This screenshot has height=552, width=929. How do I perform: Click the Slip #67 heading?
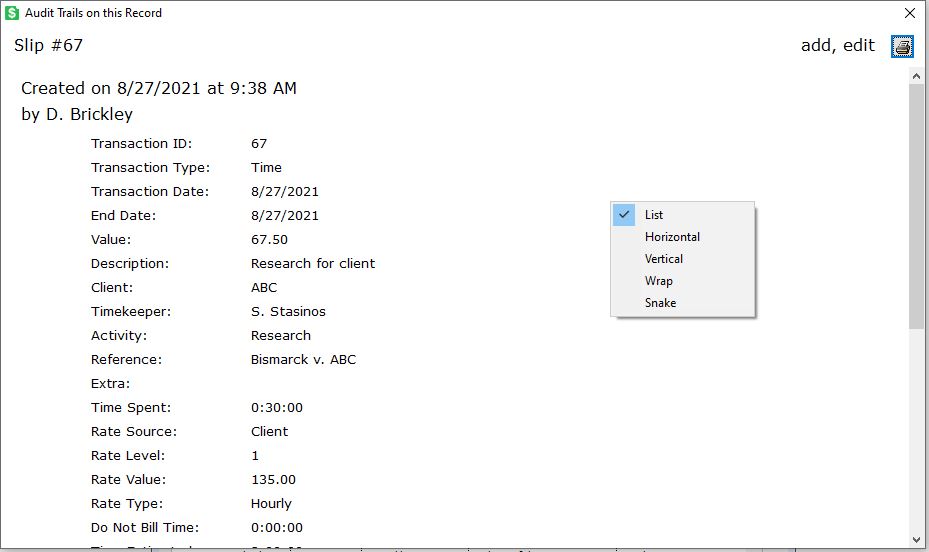[49, 46]
